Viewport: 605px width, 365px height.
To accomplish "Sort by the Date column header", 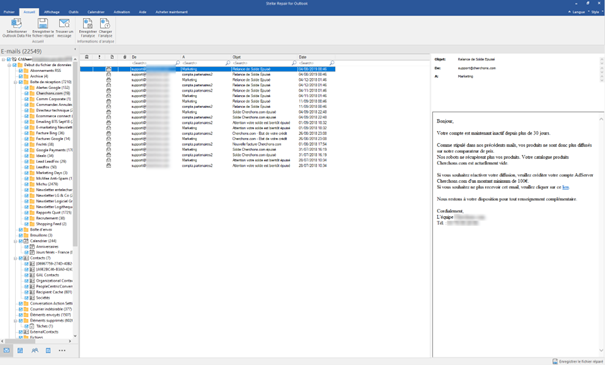I will click(316, 57).
